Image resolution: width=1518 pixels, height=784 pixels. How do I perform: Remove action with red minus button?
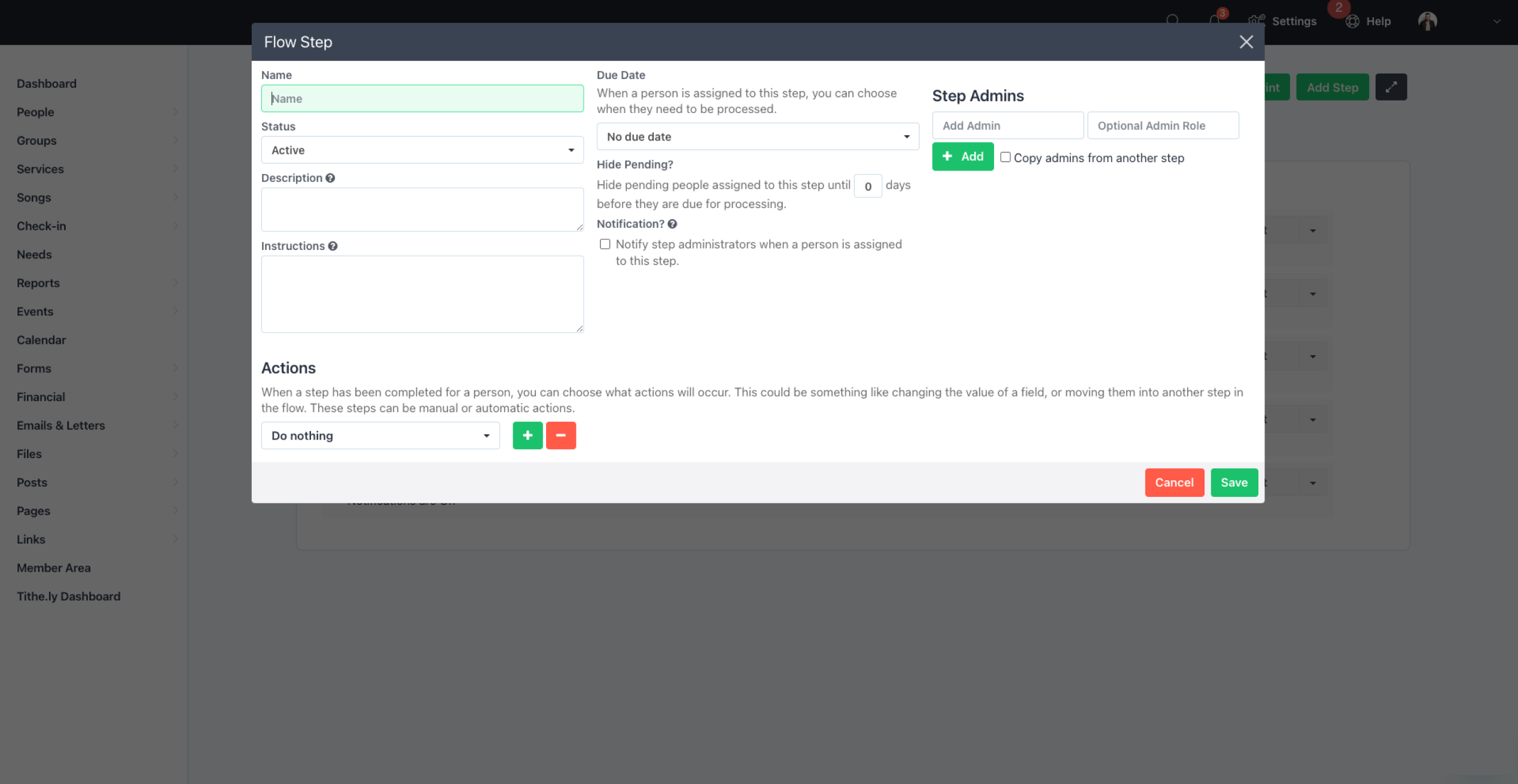[x=561, y=435]
